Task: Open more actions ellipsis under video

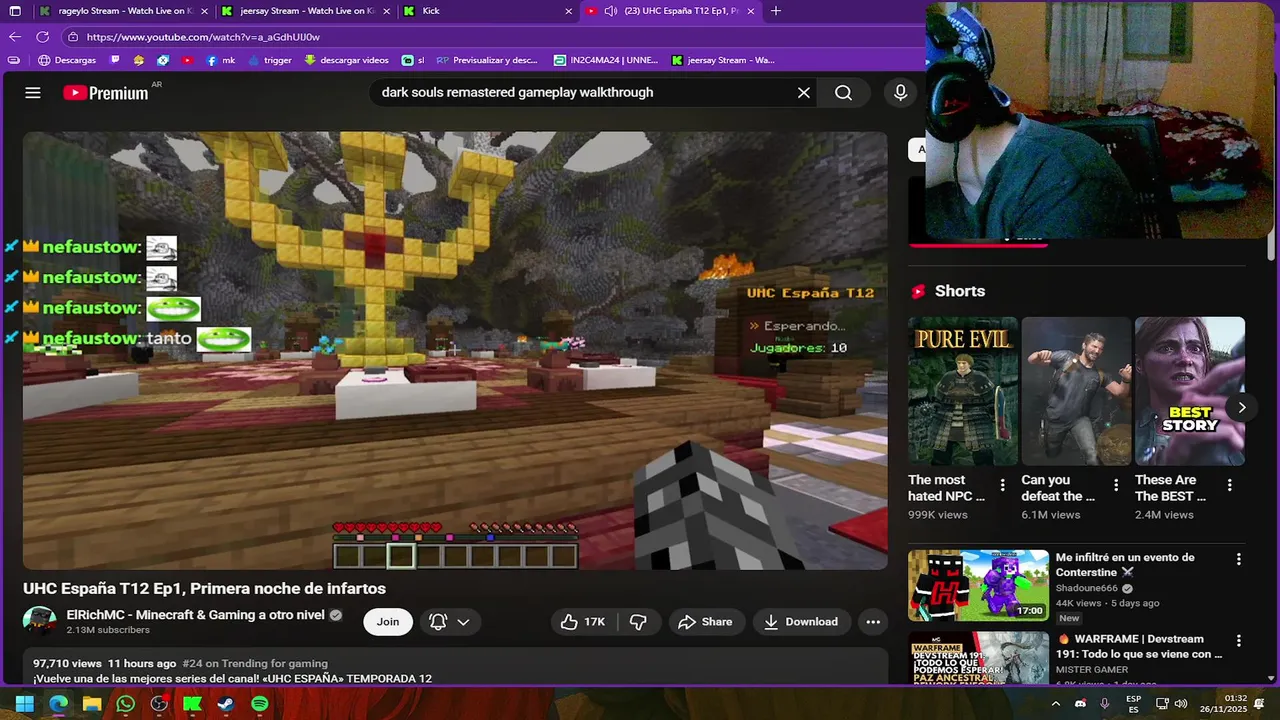Action: coord(873,622)
